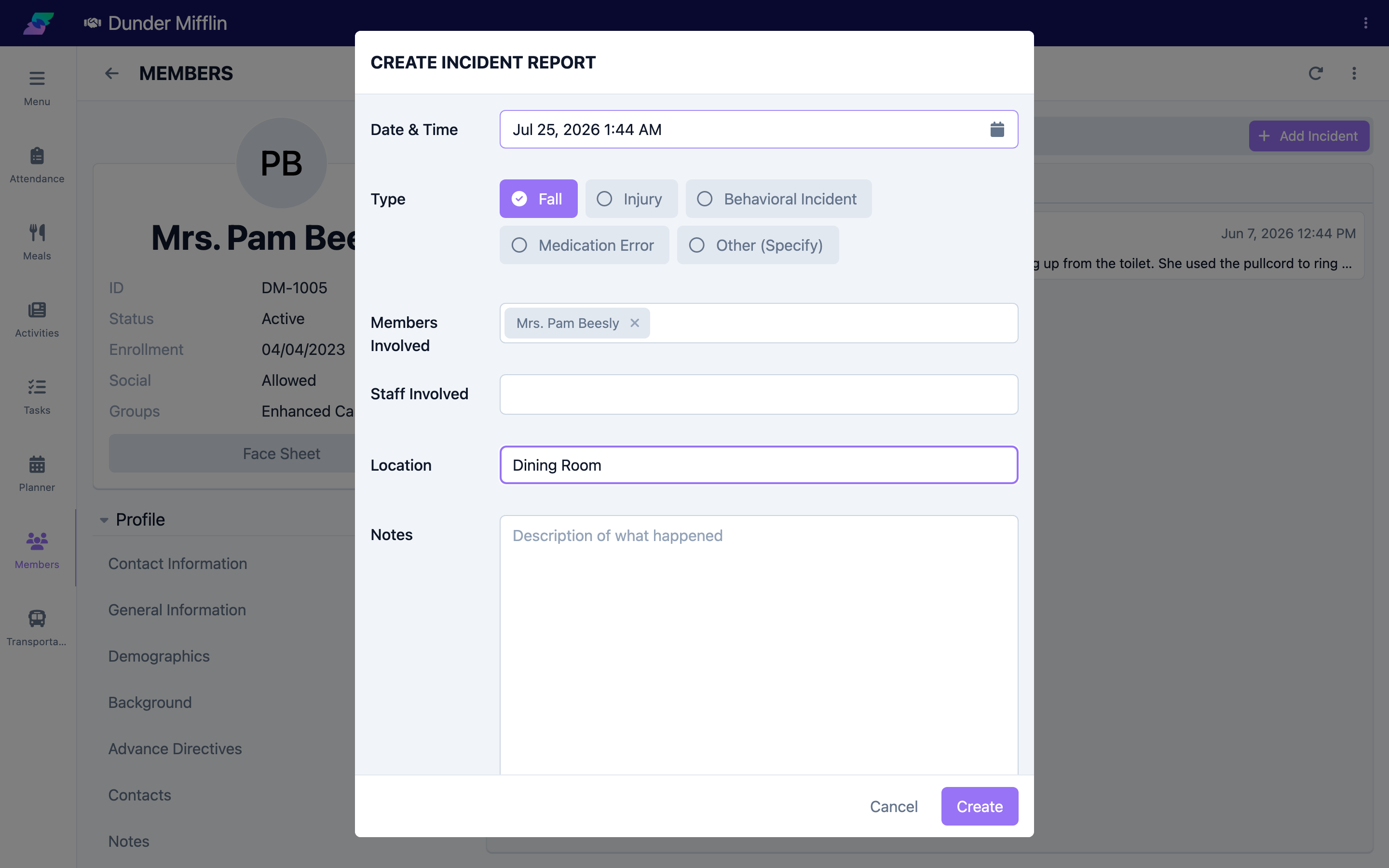Select Medication Error type
Viewport: 1389px width, 868px height.
click(585, 245)
